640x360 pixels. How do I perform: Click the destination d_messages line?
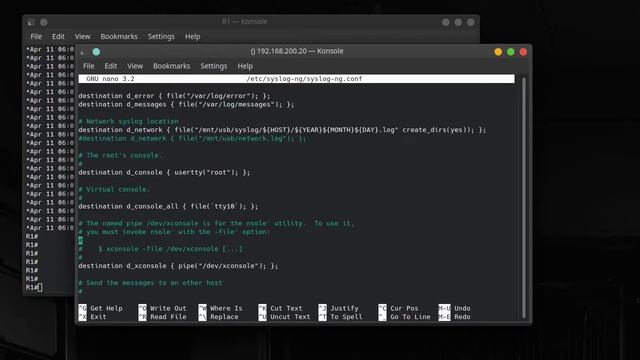pyautogui.click(x=186, y=104)
